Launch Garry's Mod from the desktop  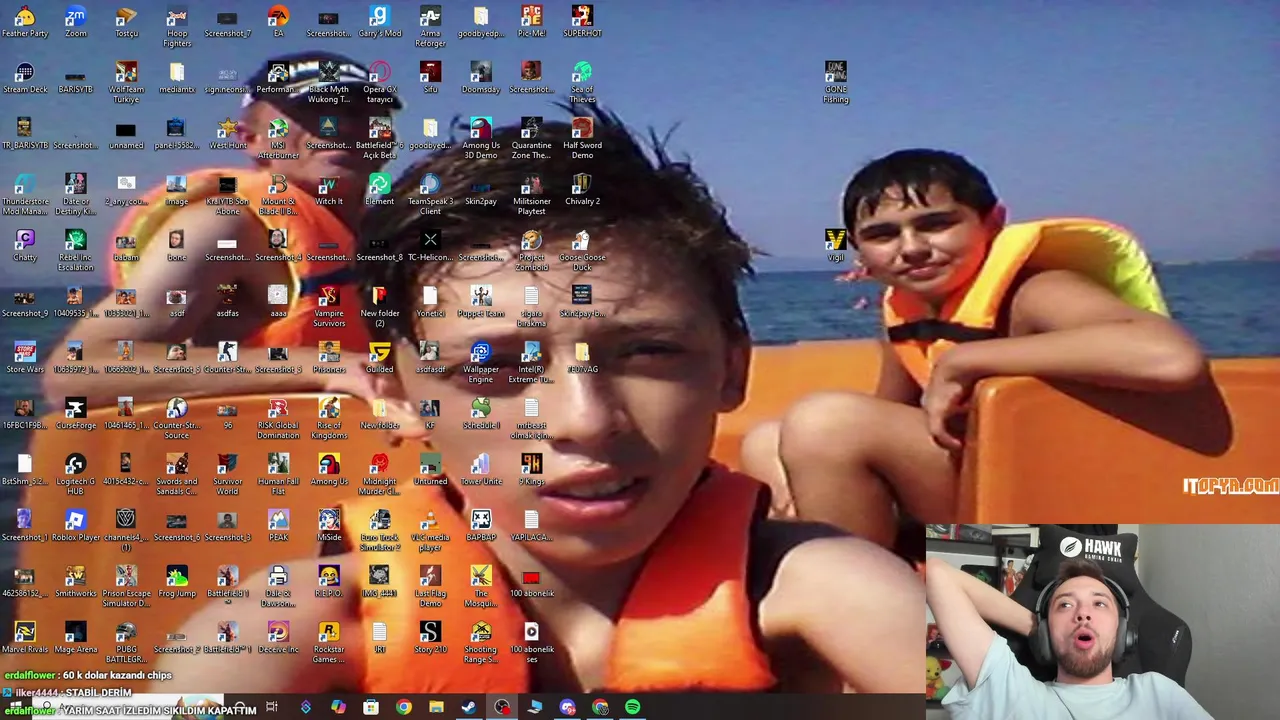point(379,22)
